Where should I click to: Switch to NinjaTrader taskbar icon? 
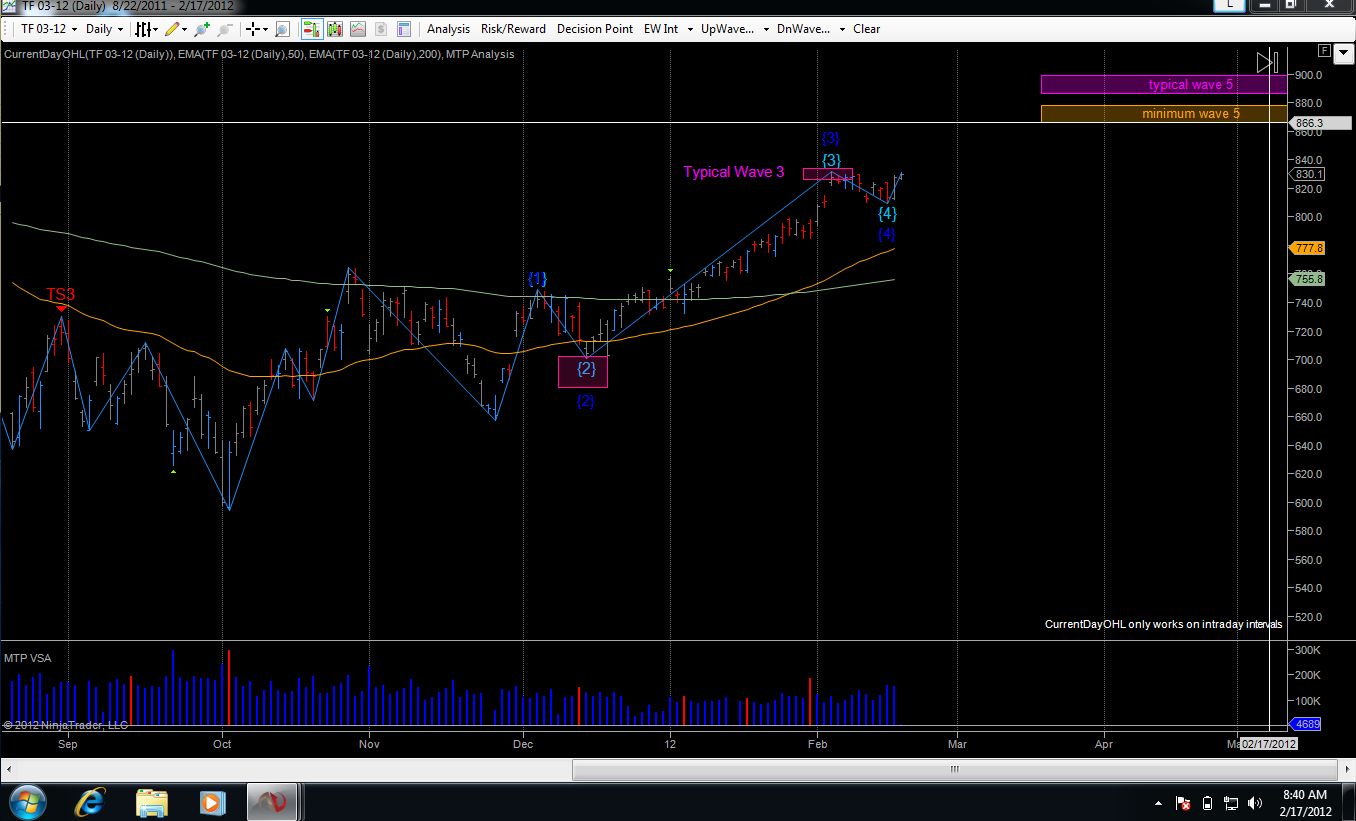[270, 802]
